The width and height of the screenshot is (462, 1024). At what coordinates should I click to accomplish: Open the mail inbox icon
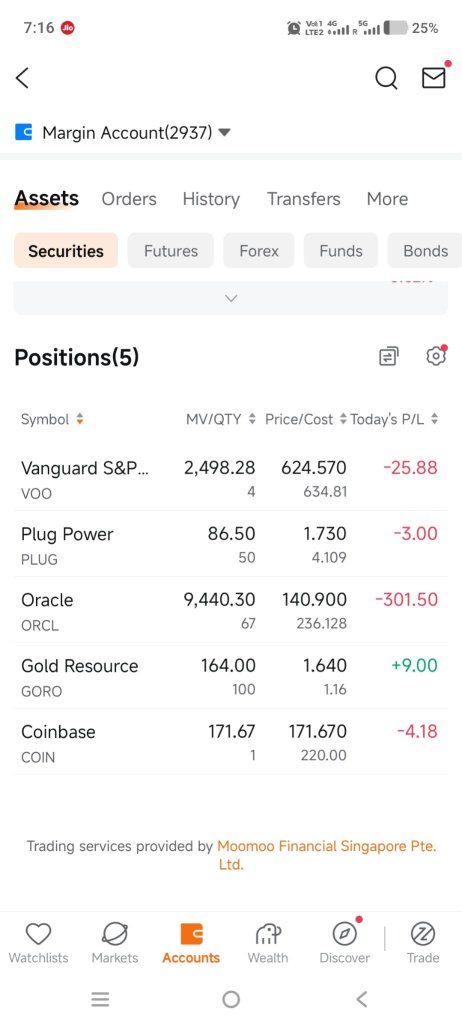(x=434, y=78)
